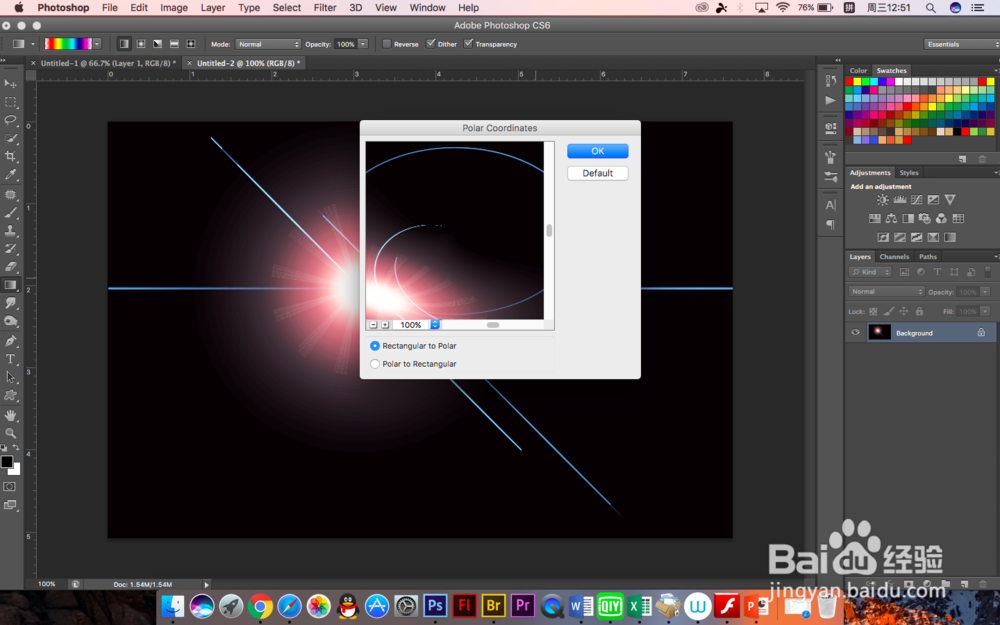Zoom out the Polar Coordinates preview
This screenshot has height=625, width=1000.
[x=373, y=325]
